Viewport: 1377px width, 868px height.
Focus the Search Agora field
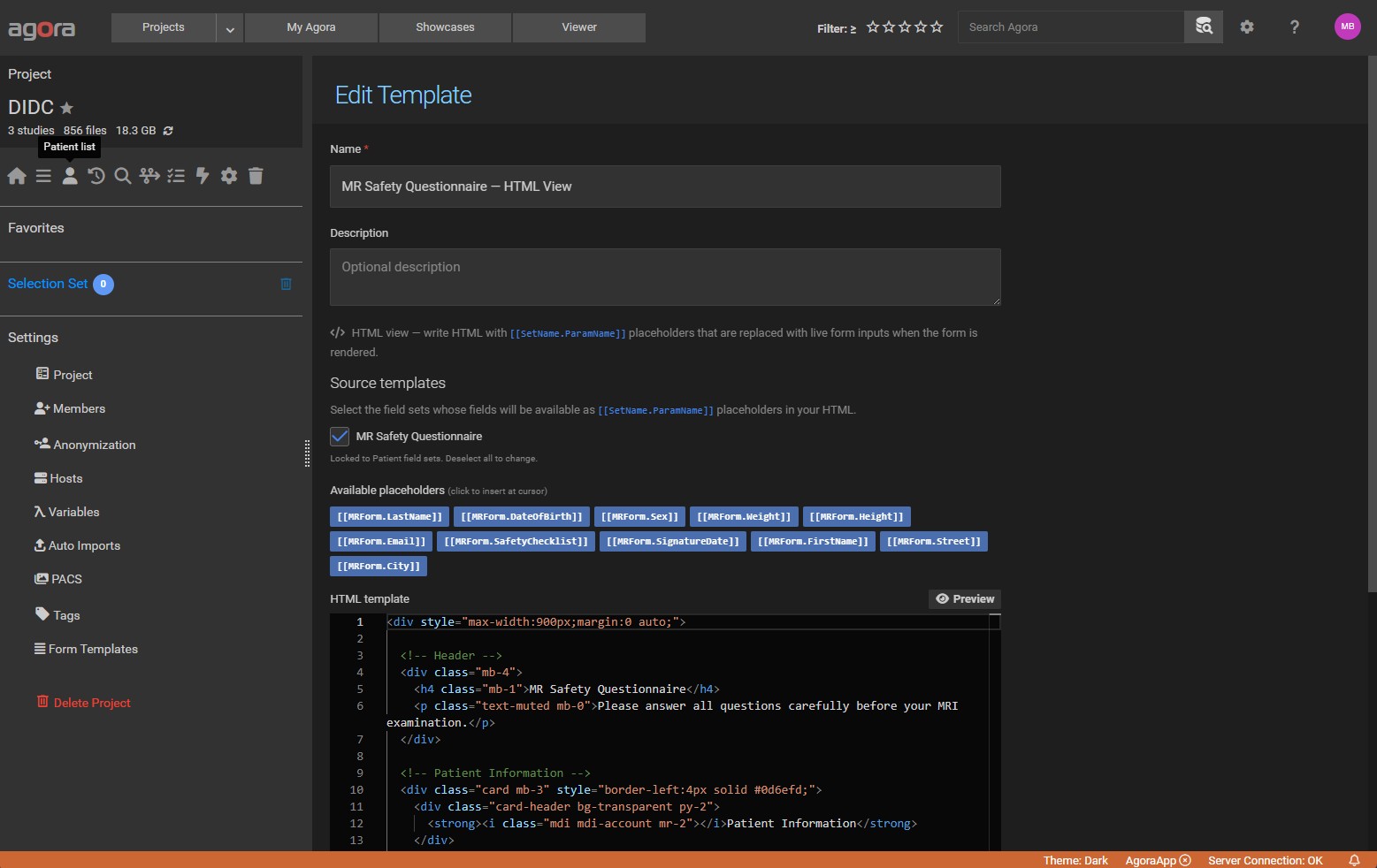1071,27
